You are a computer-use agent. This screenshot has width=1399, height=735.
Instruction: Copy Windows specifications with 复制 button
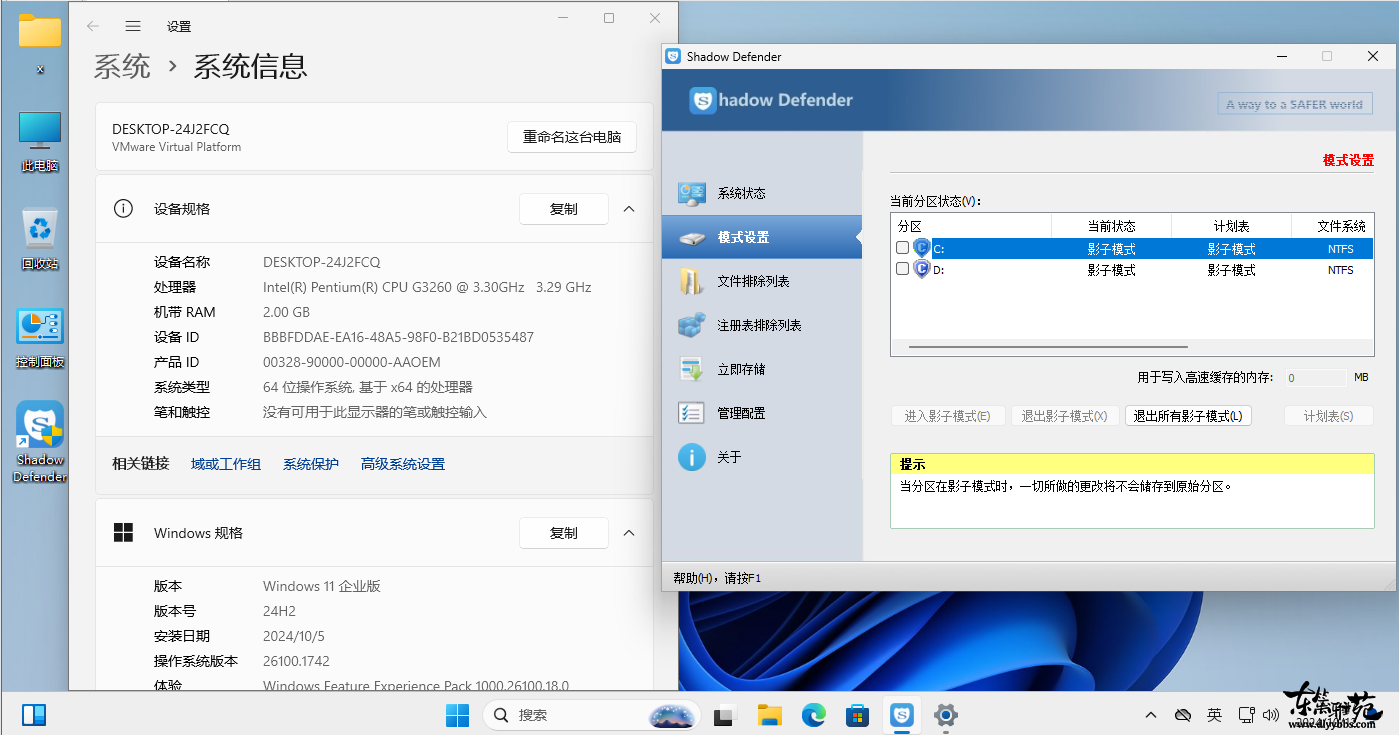[564, 533]
